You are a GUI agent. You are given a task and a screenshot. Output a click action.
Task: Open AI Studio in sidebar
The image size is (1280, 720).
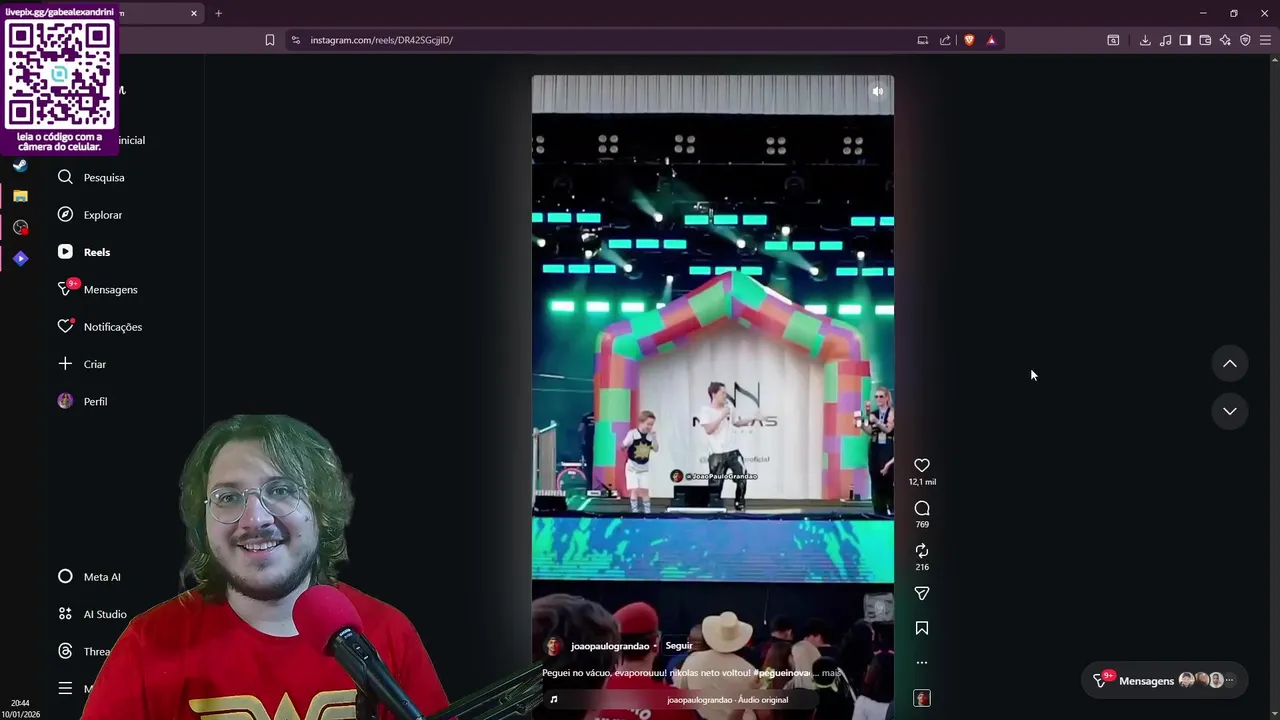point(92,614)
